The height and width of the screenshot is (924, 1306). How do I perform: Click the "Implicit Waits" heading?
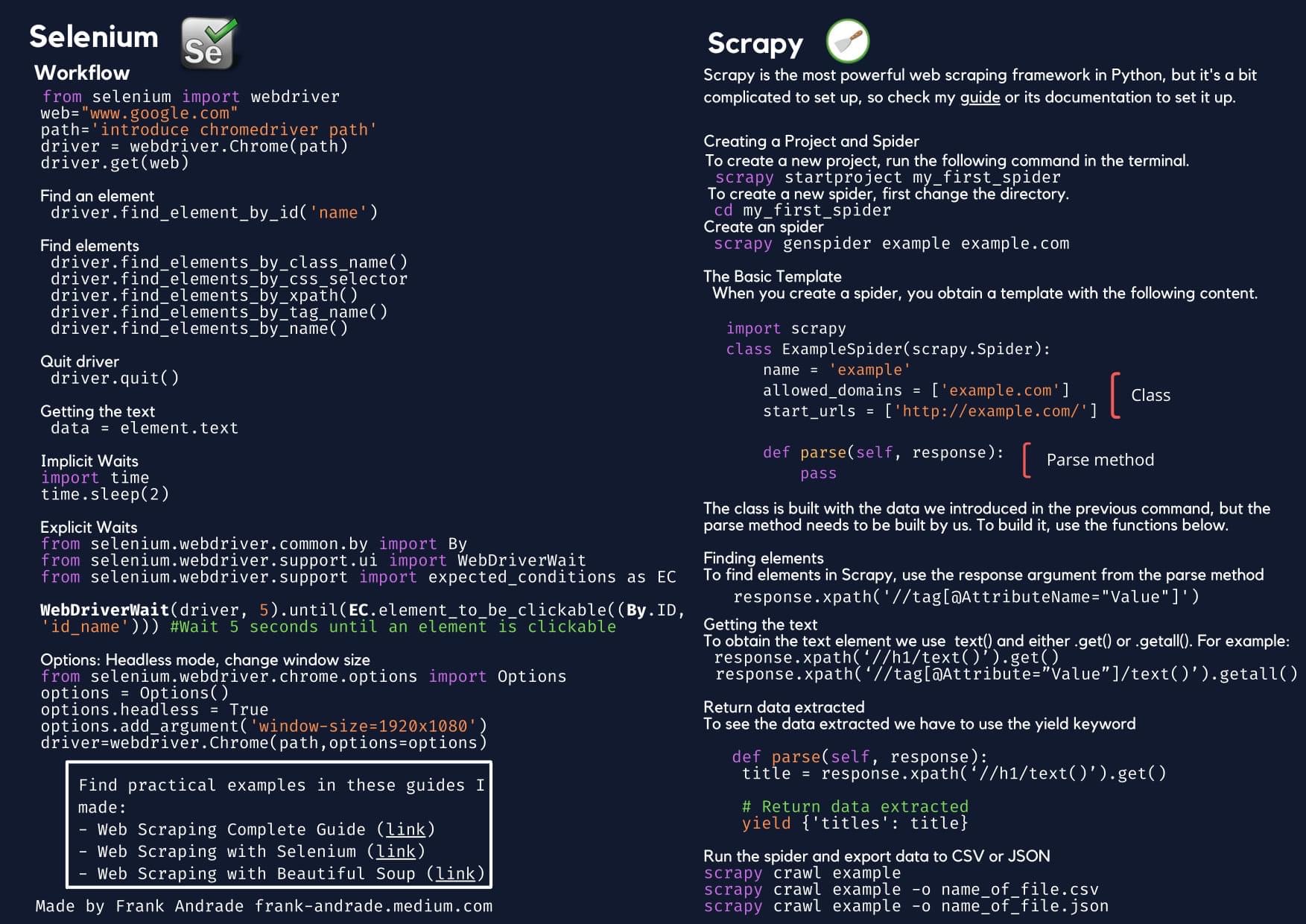click(x=89, y=461)
